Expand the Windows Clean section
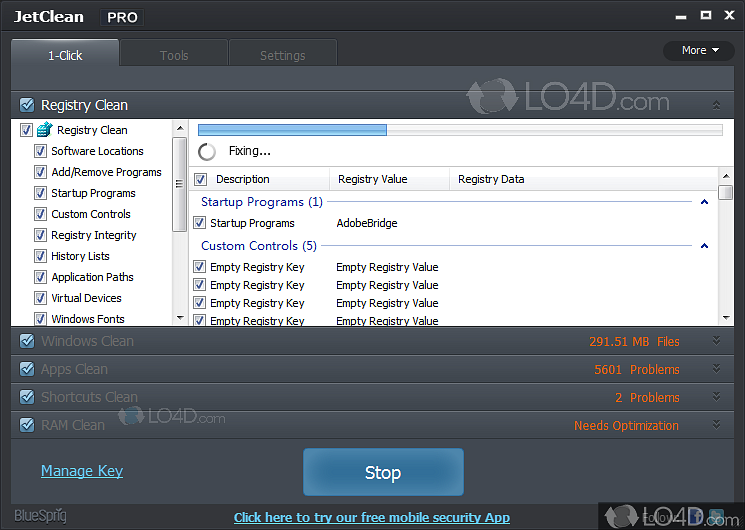This screenshot has width=745, height=530. (x=716, y=341)
